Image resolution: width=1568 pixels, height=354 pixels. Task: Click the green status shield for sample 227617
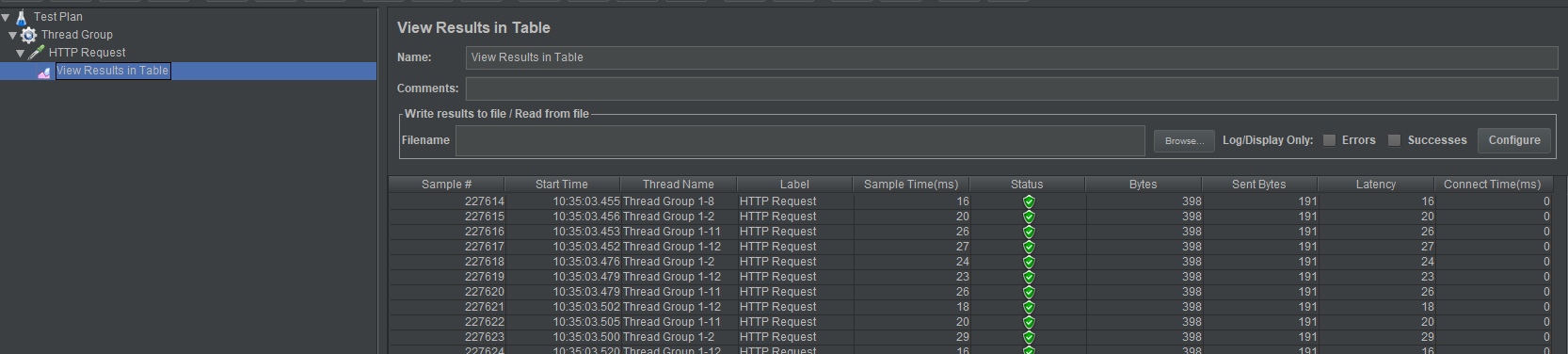pyautogui.click(x=1029, y=247)
